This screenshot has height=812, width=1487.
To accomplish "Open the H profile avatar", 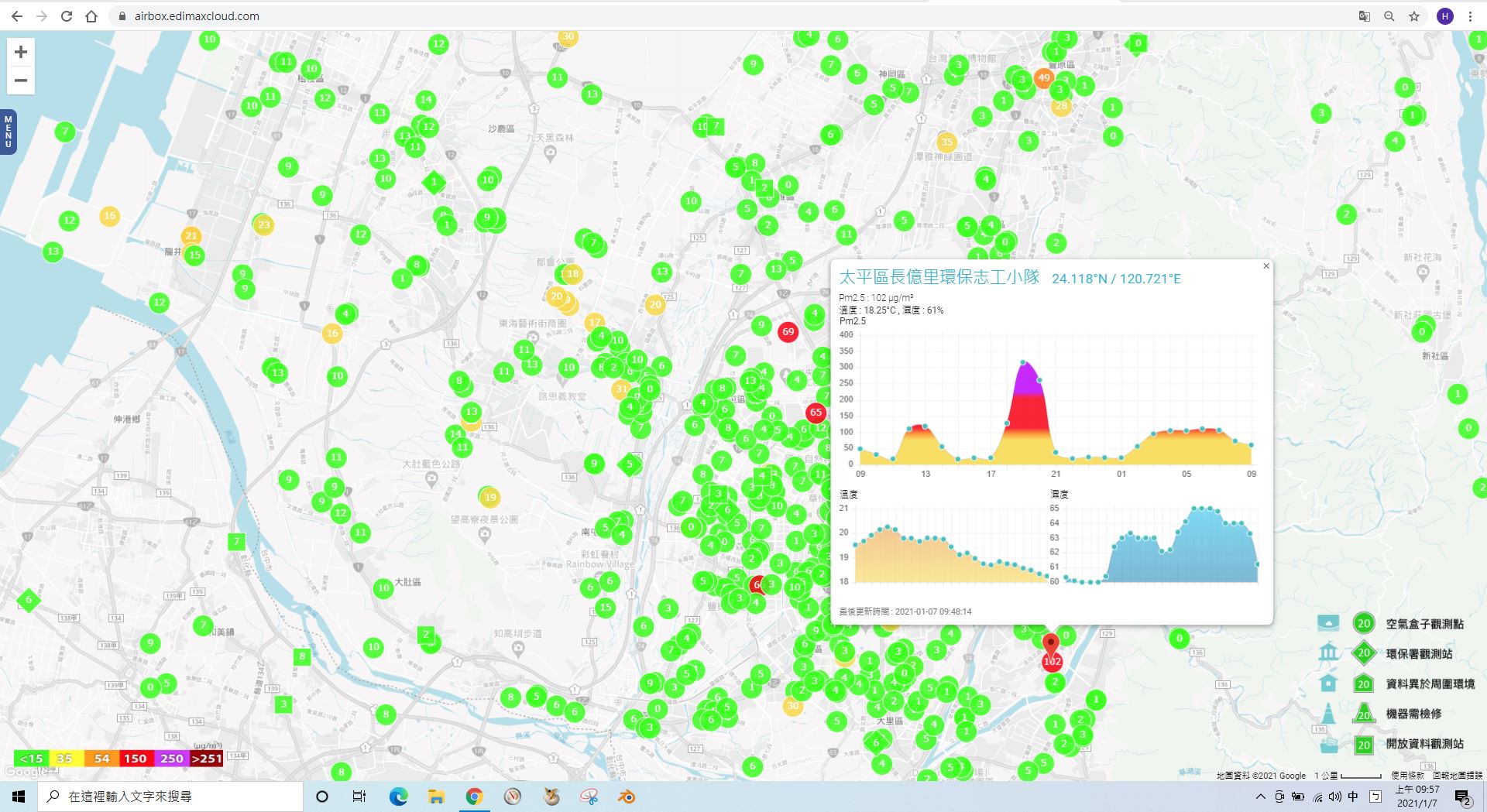I will tap(1445, 16).
